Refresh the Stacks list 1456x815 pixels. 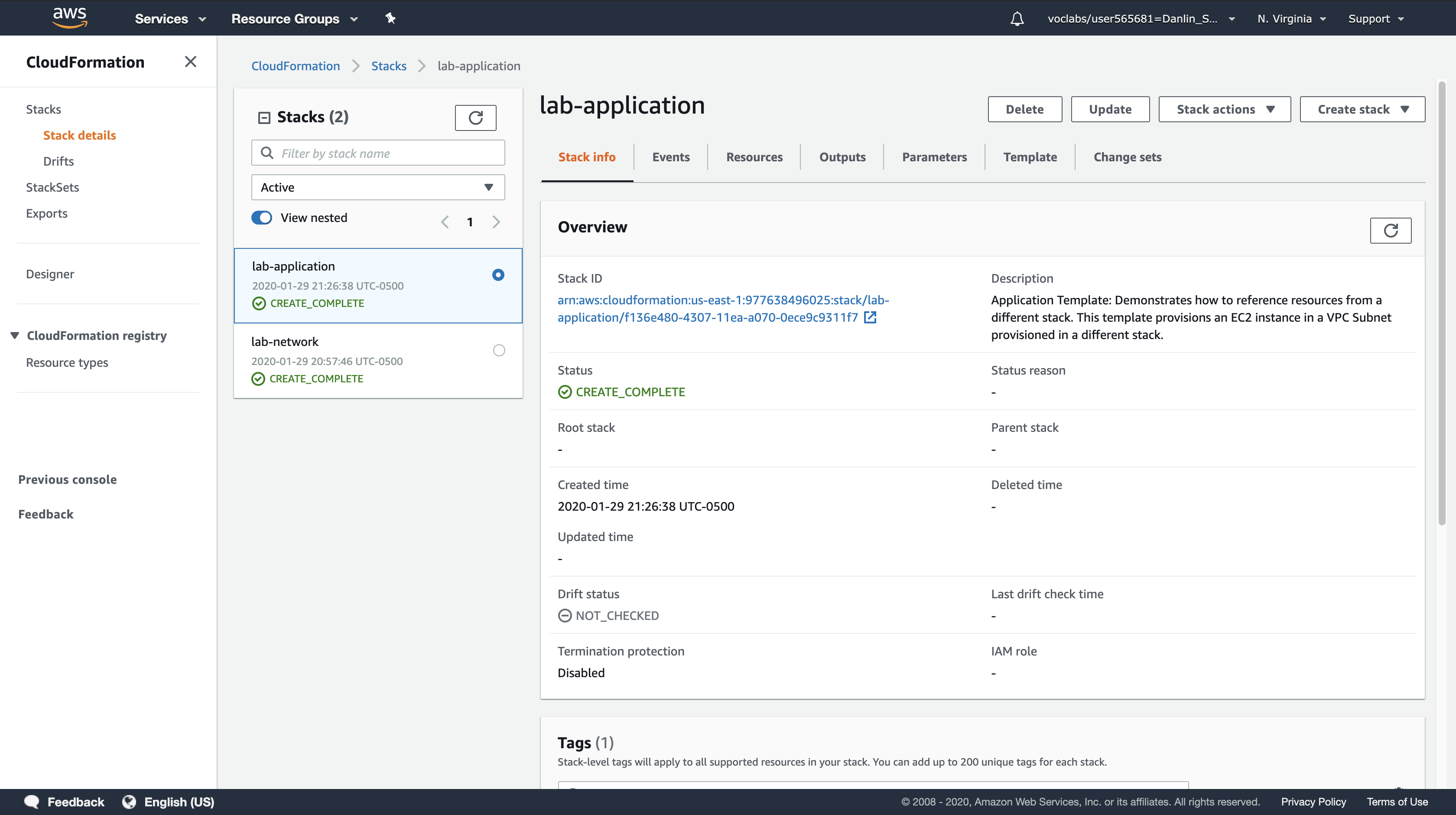point(475,117)
